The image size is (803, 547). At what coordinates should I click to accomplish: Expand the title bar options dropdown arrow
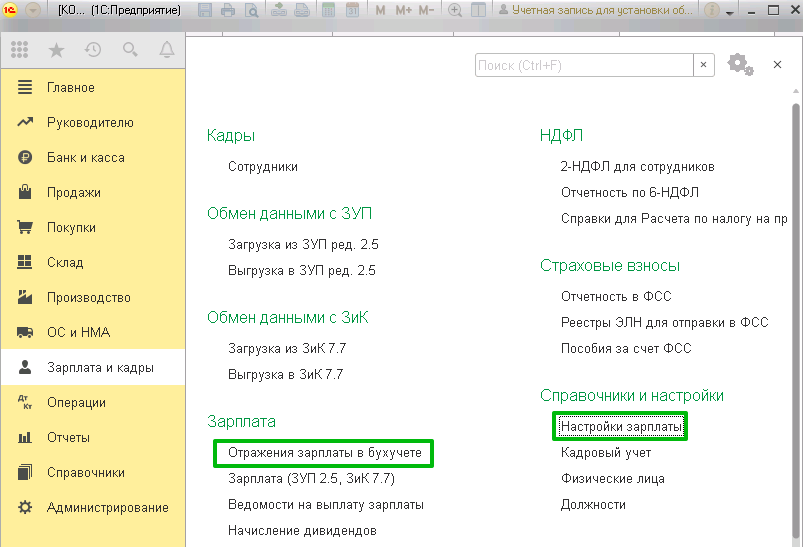(x=730, y=12)
